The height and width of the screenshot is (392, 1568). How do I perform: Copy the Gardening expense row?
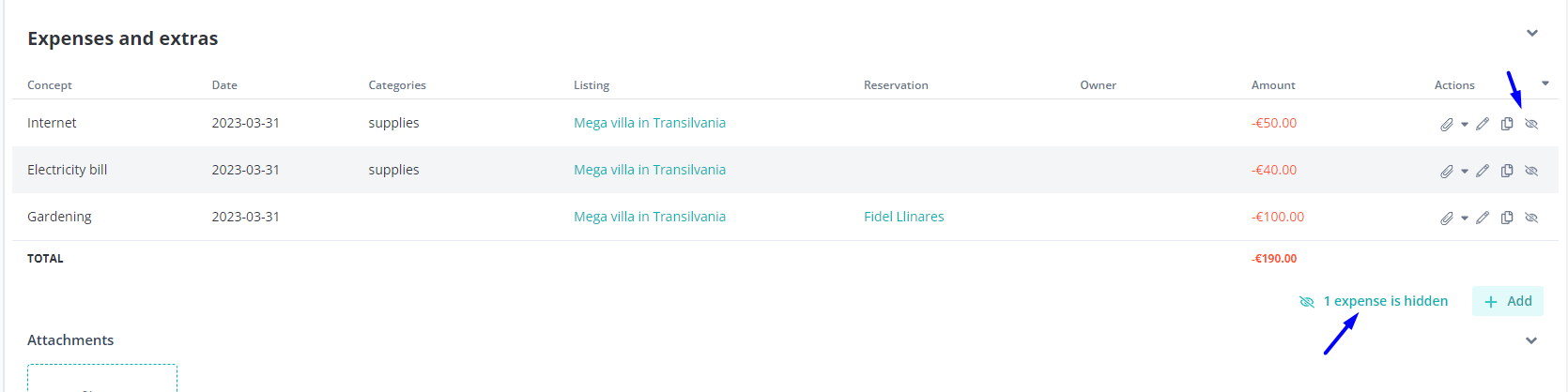(x=1507, y=218)
